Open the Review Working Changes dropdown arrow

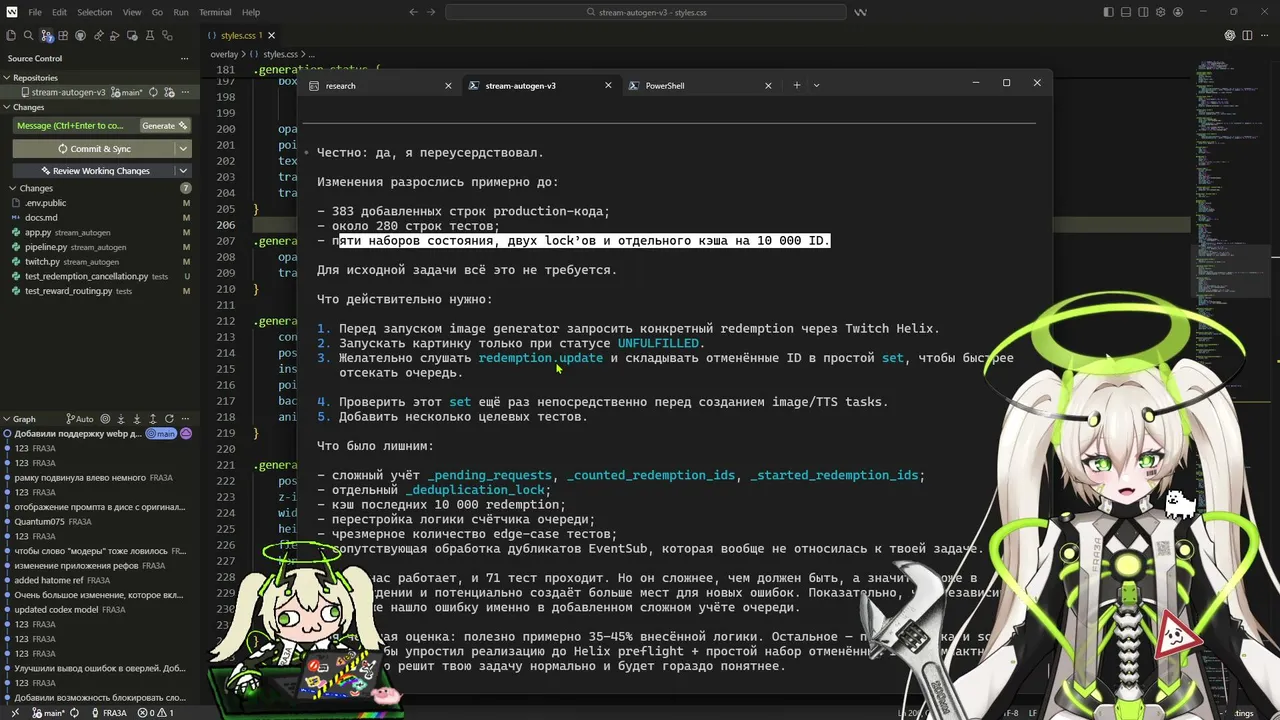(183, 171)
